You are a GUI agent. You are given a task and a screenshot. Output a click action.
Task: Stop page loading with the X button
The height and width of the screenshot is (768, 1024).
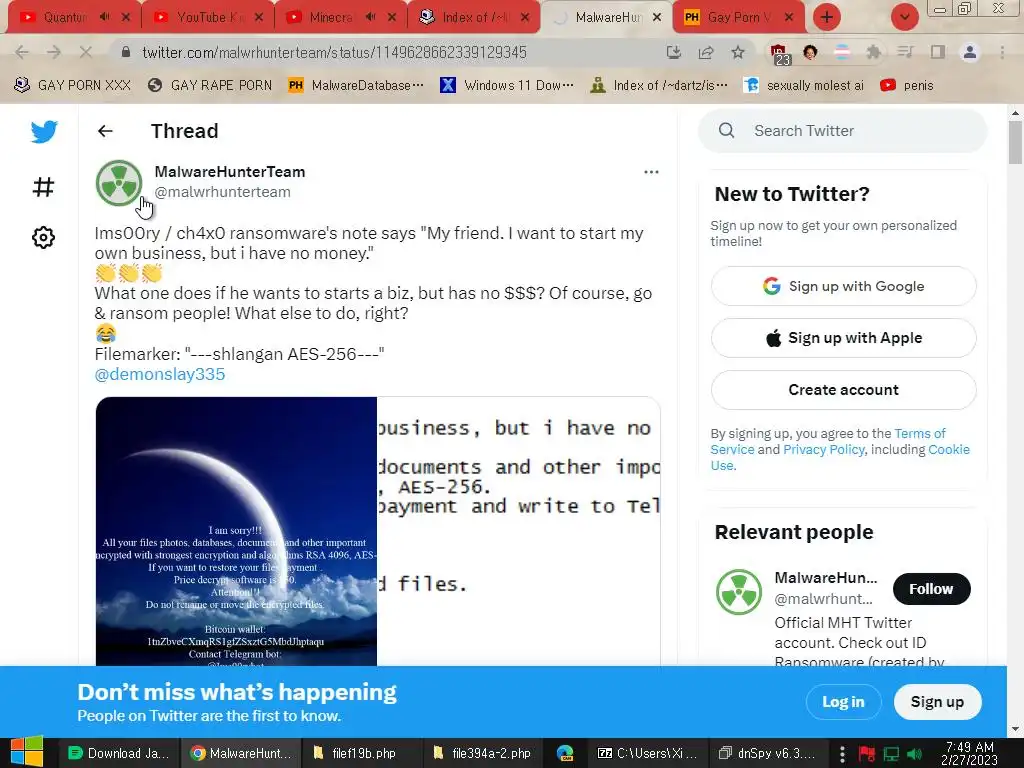86,52
